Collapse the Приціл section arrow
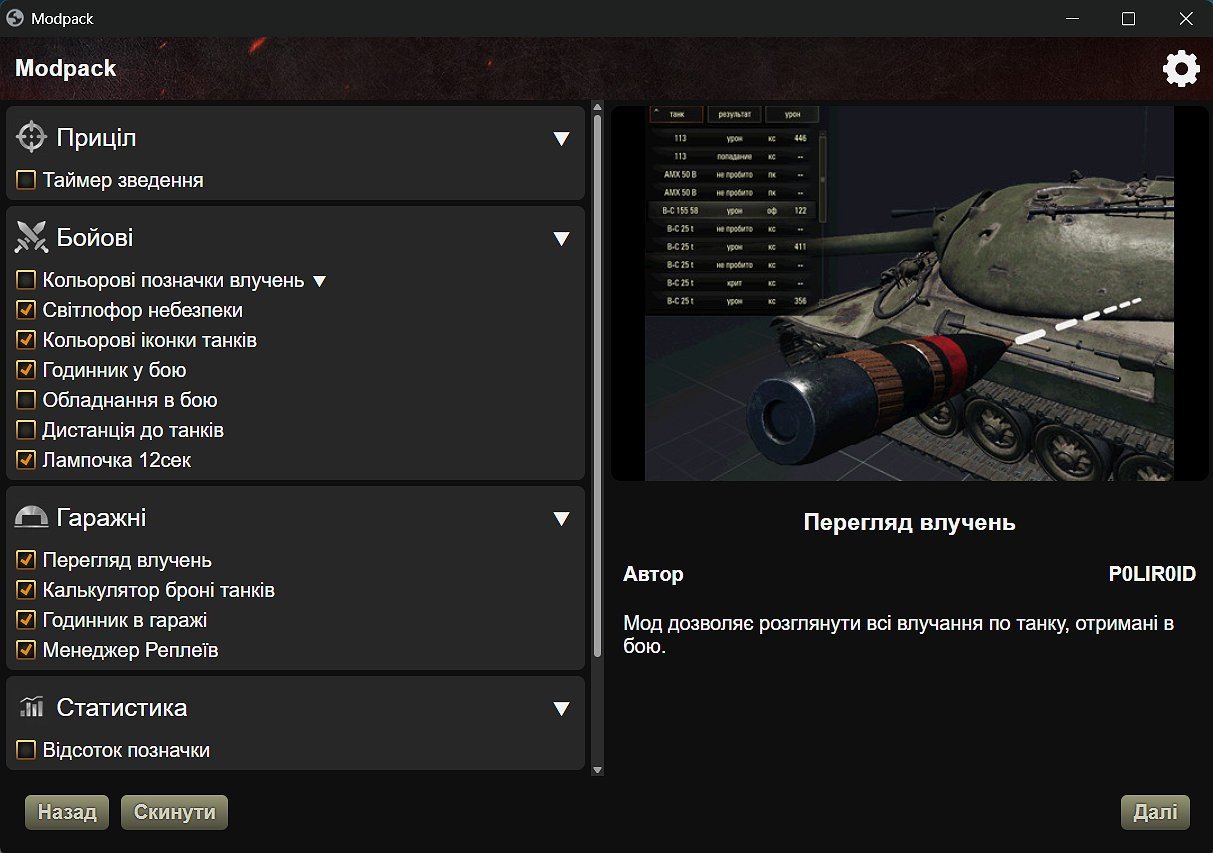Screen dimensions: 1213x853 [x=561, y=139]
